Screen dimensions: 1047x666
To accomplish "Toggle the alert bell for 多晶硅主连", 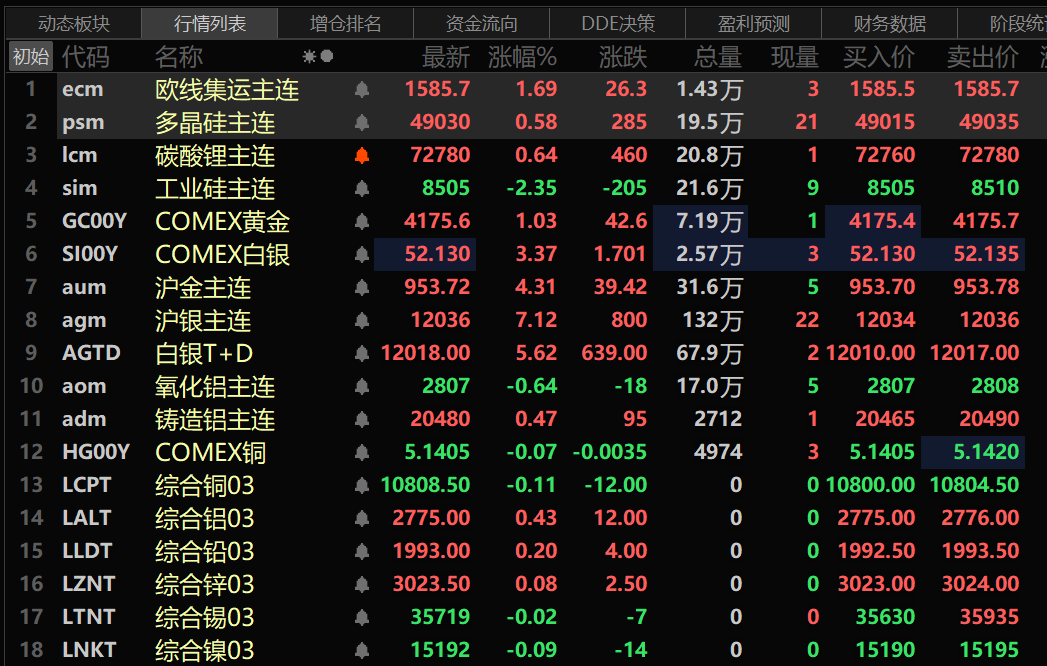I will (362, 123).
